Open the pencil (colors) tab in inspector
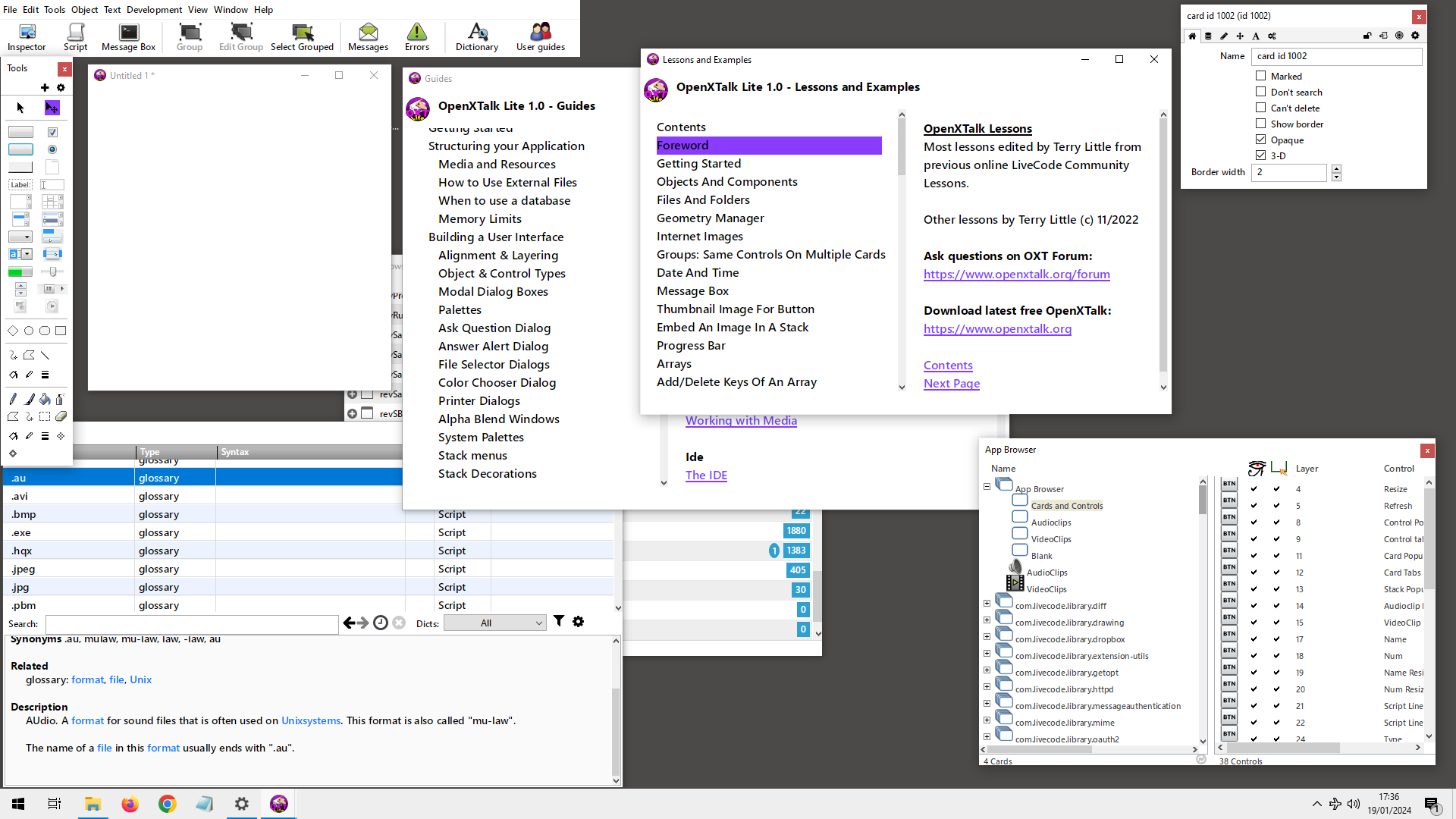Viewport: 1456px width, 819px height. (x=1224, y=36)
